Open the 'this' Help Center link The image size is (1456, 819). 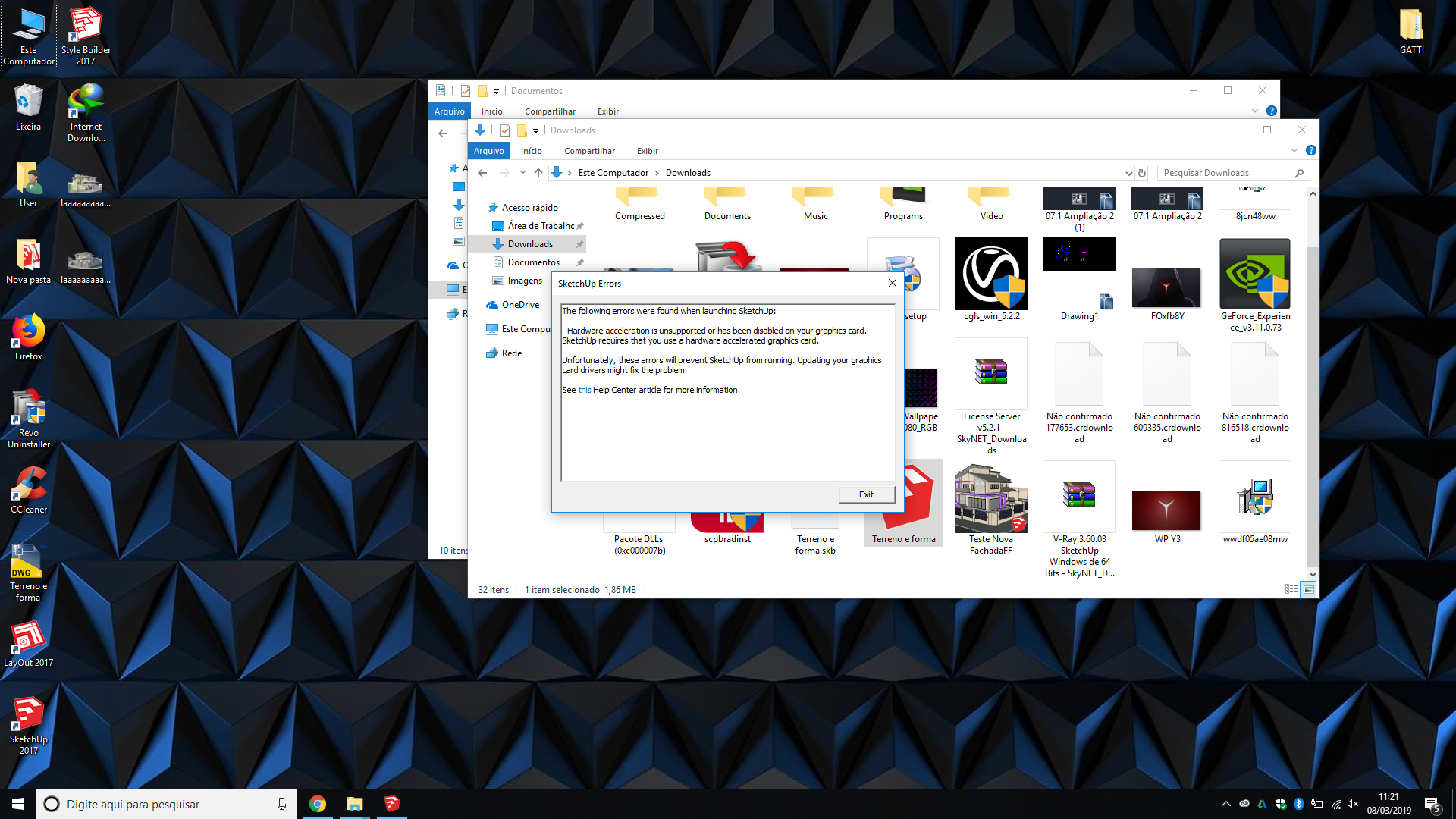coord(584,390)
